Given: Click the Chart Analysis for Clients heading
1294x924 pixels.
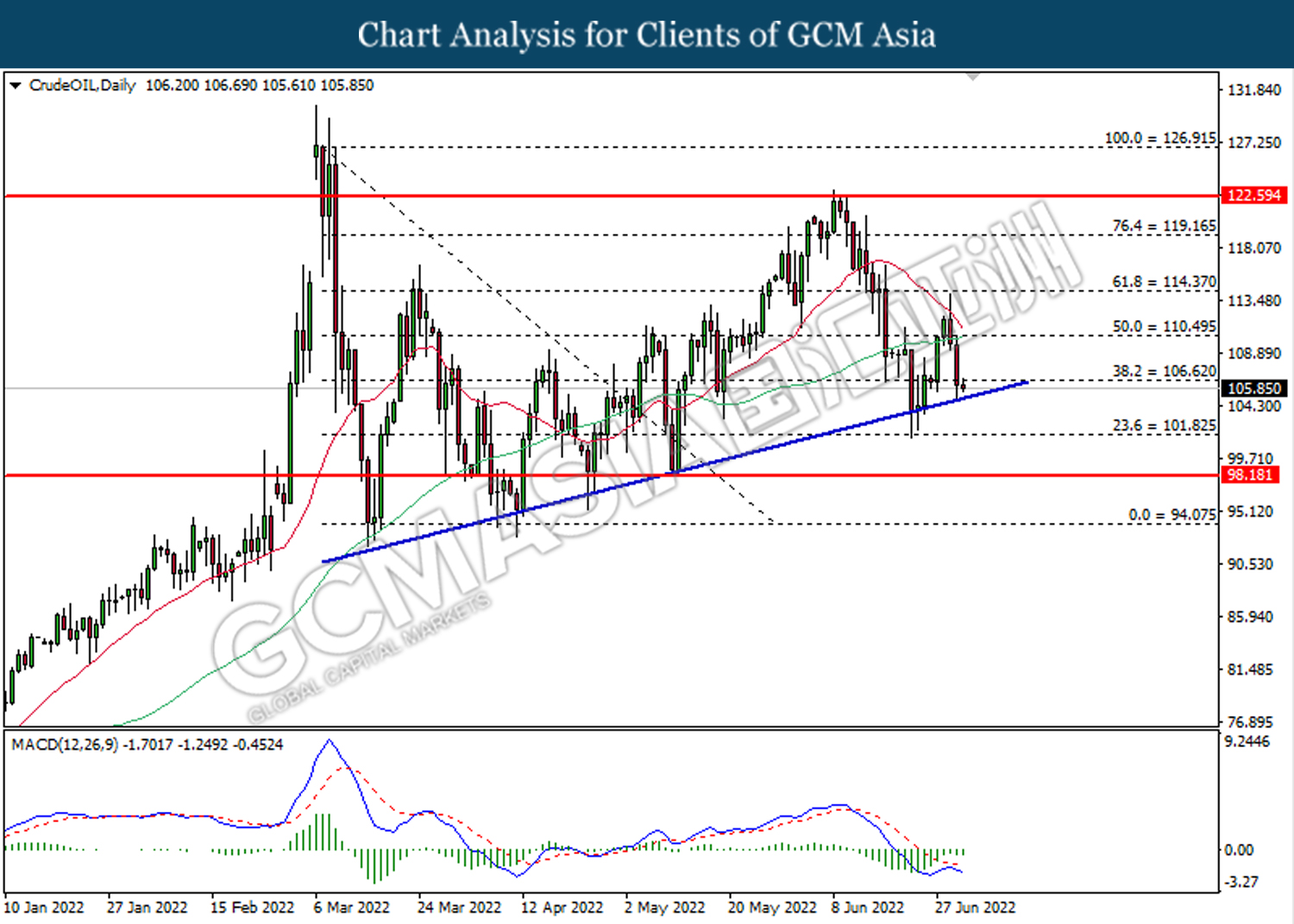Looking at the screenshot, I should coord(647,35).
